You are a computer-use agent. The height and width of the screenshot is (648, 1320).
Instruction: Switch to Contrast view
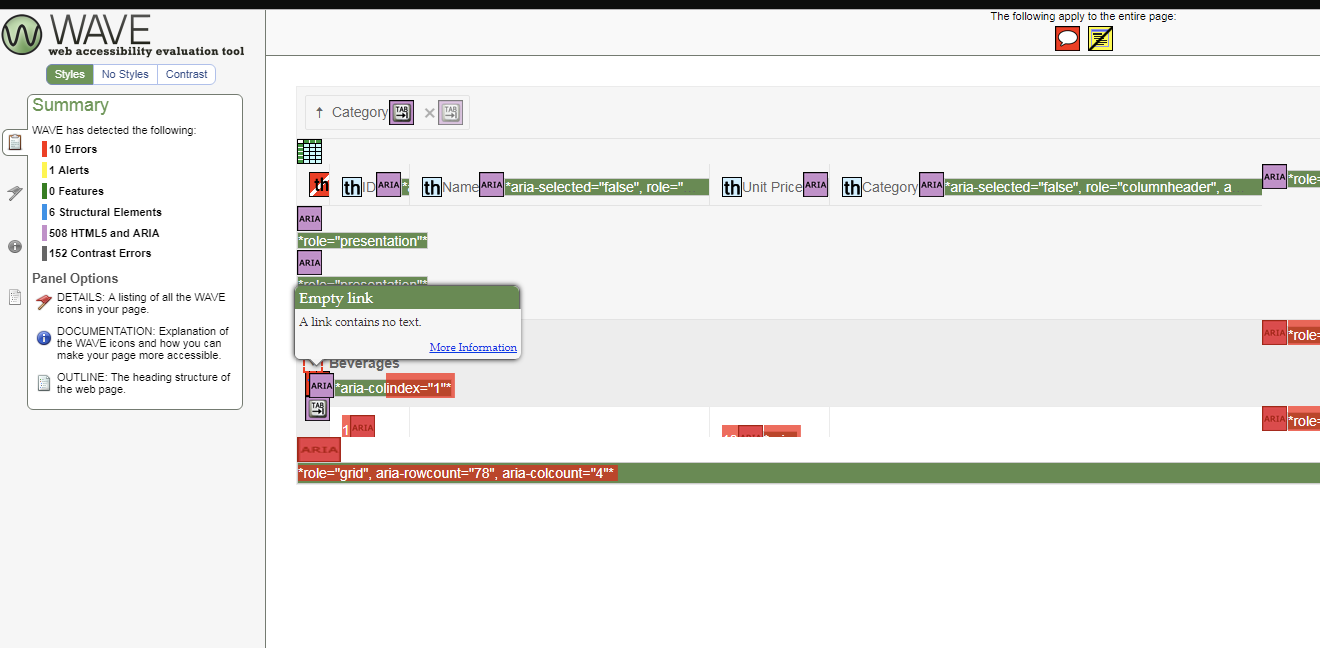pos(186,74)
